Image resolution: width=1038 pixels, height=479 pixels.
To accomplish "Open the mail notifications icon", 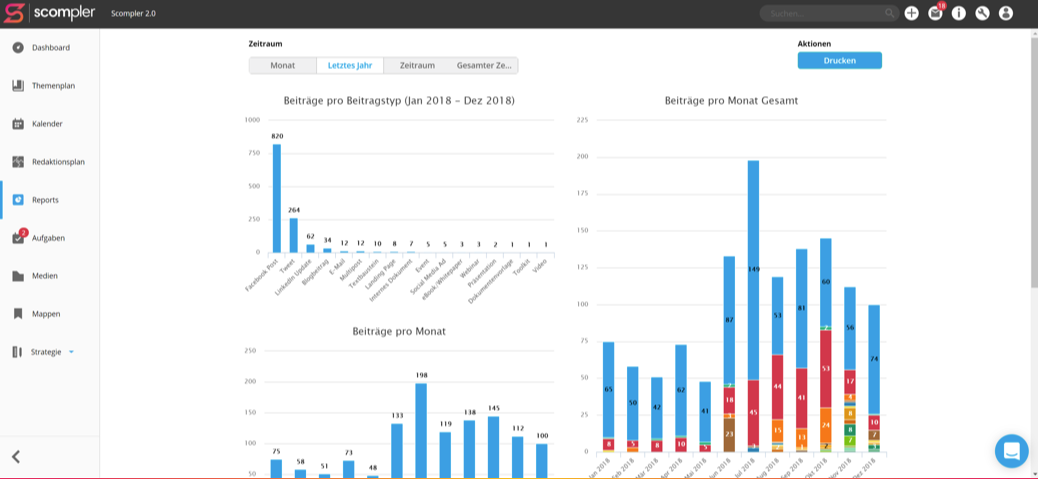I will [935, 13].
